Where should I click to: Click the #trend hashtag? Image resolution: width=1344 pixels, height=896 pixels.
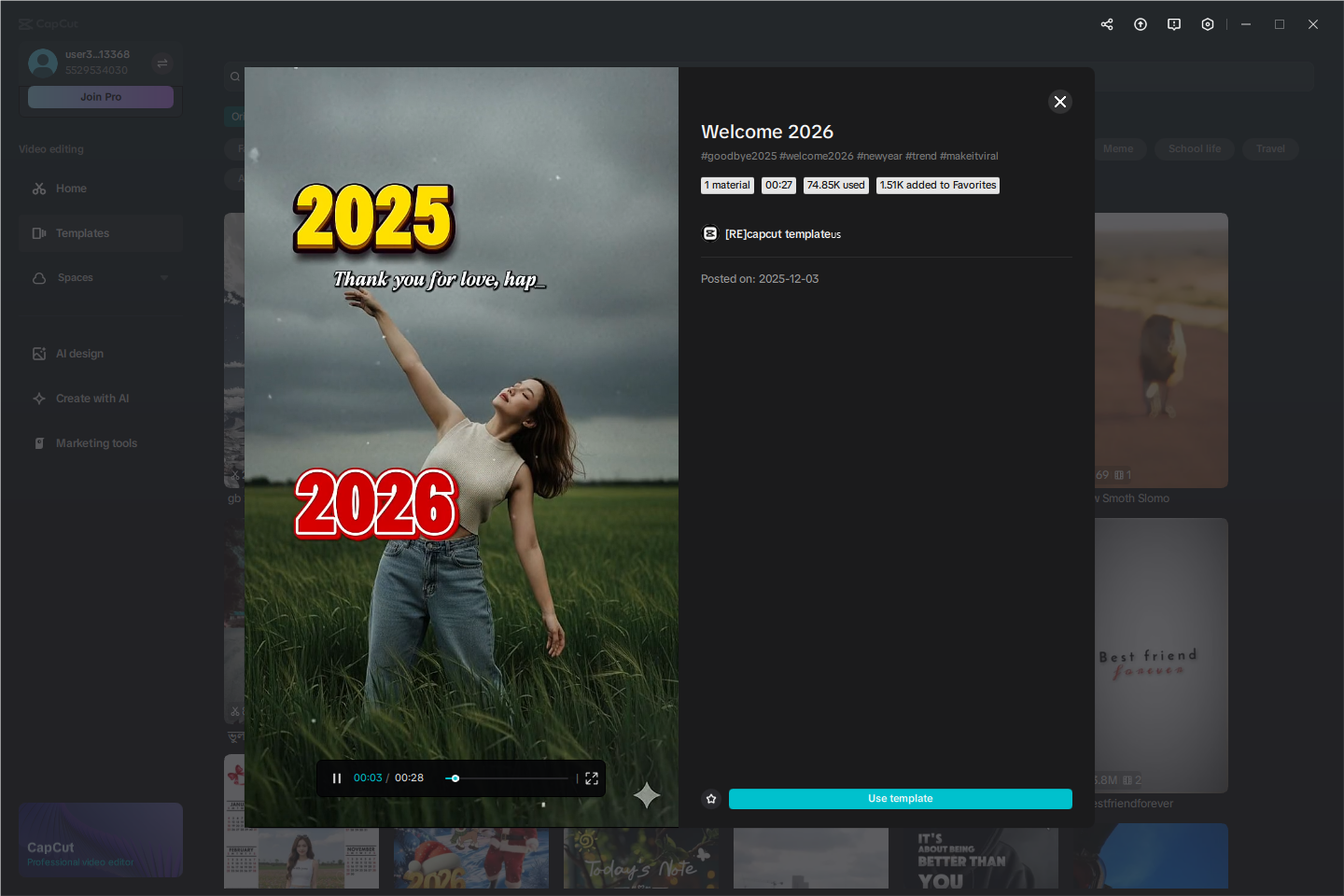[921, 156]
